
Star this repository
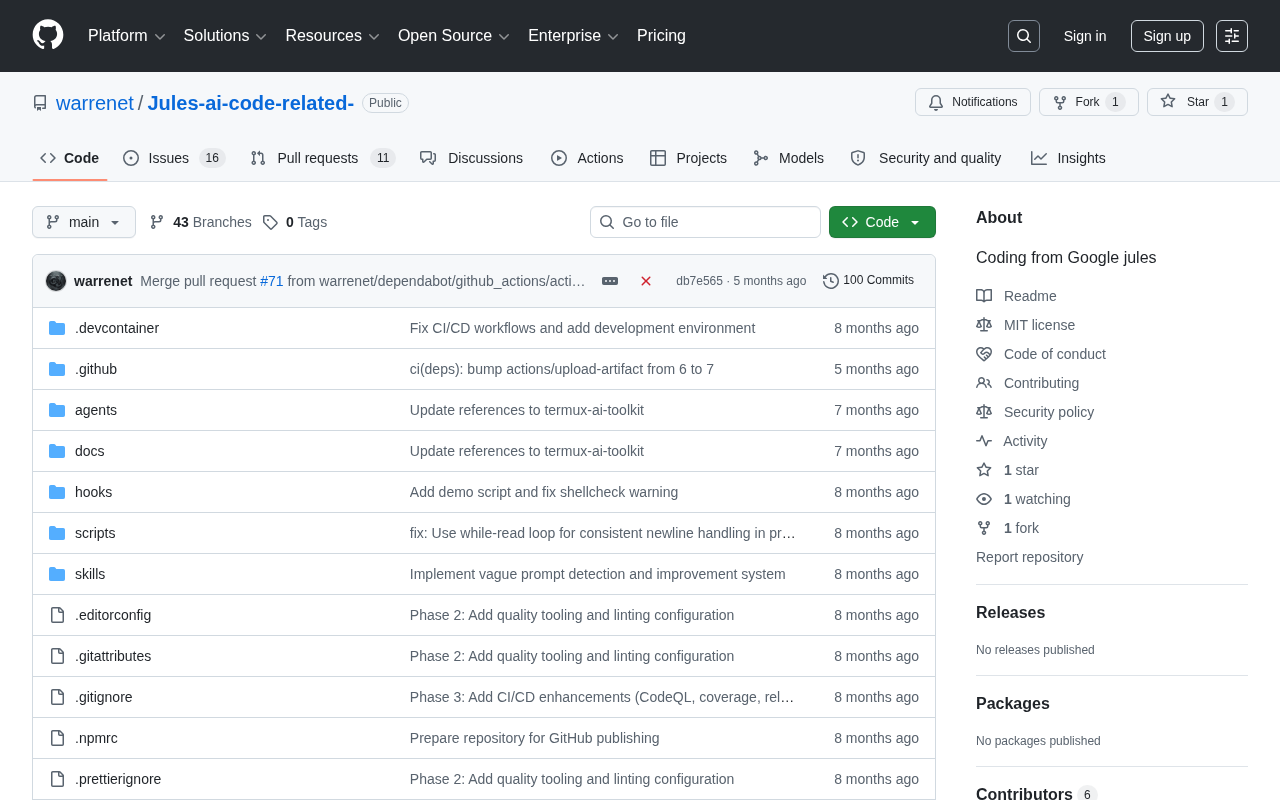tap(1197, 102)
